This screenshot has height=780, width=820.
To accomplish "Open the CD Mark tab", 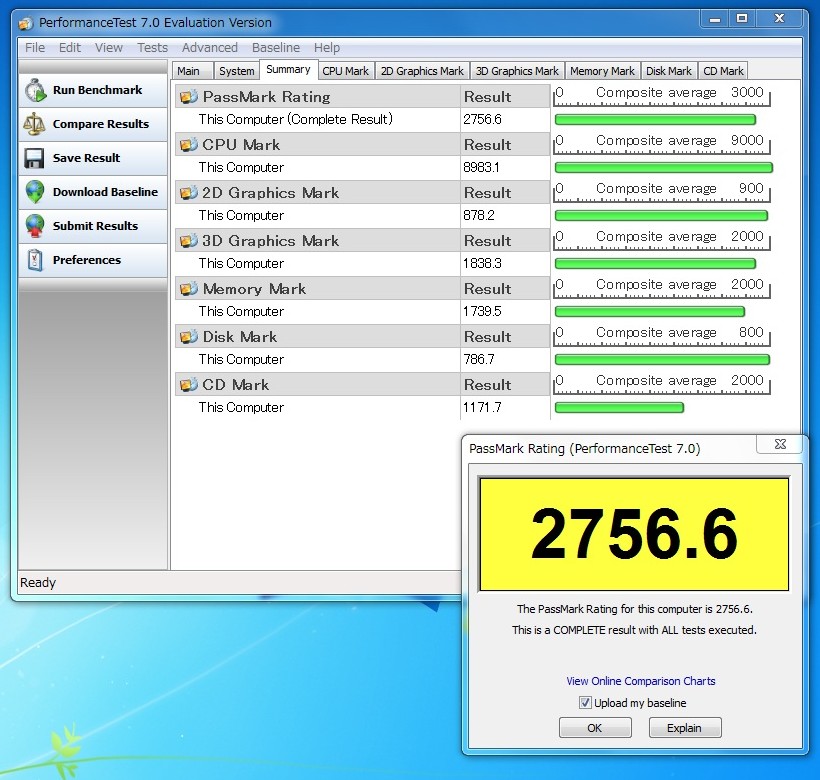I will pos(723,71).
